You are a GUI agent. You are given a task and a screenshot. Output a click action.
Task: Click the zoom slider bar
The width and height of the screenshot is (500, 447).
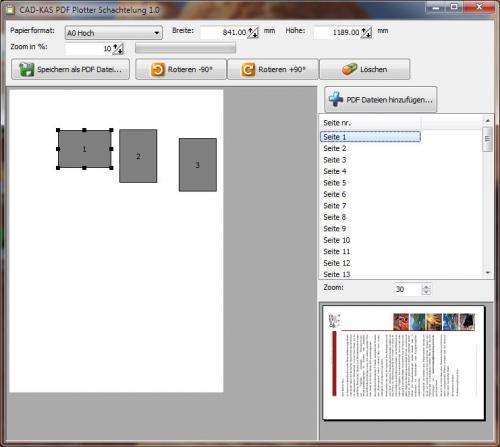click(185, 48)
